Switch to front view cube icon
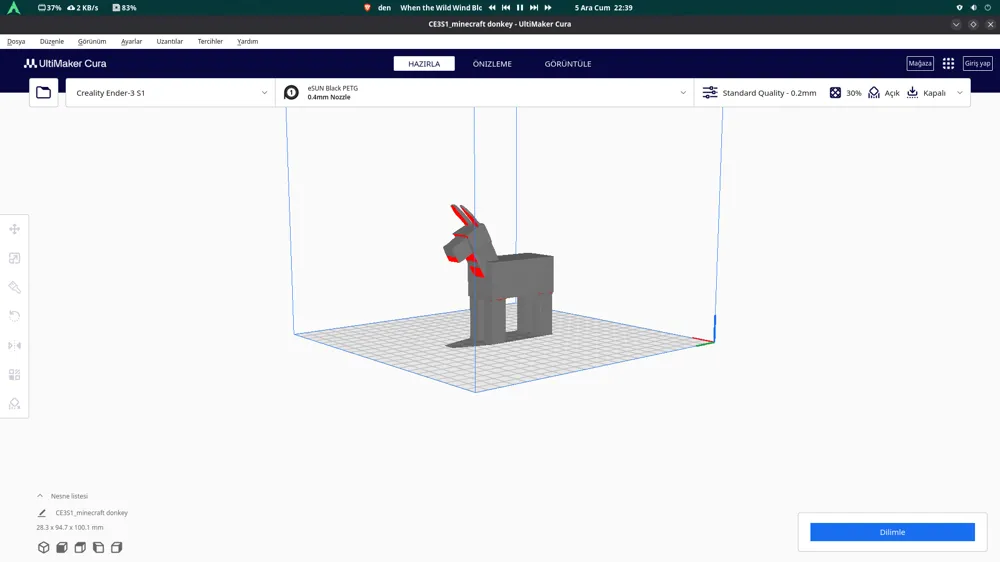Screen dimensions: 1000x562 [x=62, y=547]
